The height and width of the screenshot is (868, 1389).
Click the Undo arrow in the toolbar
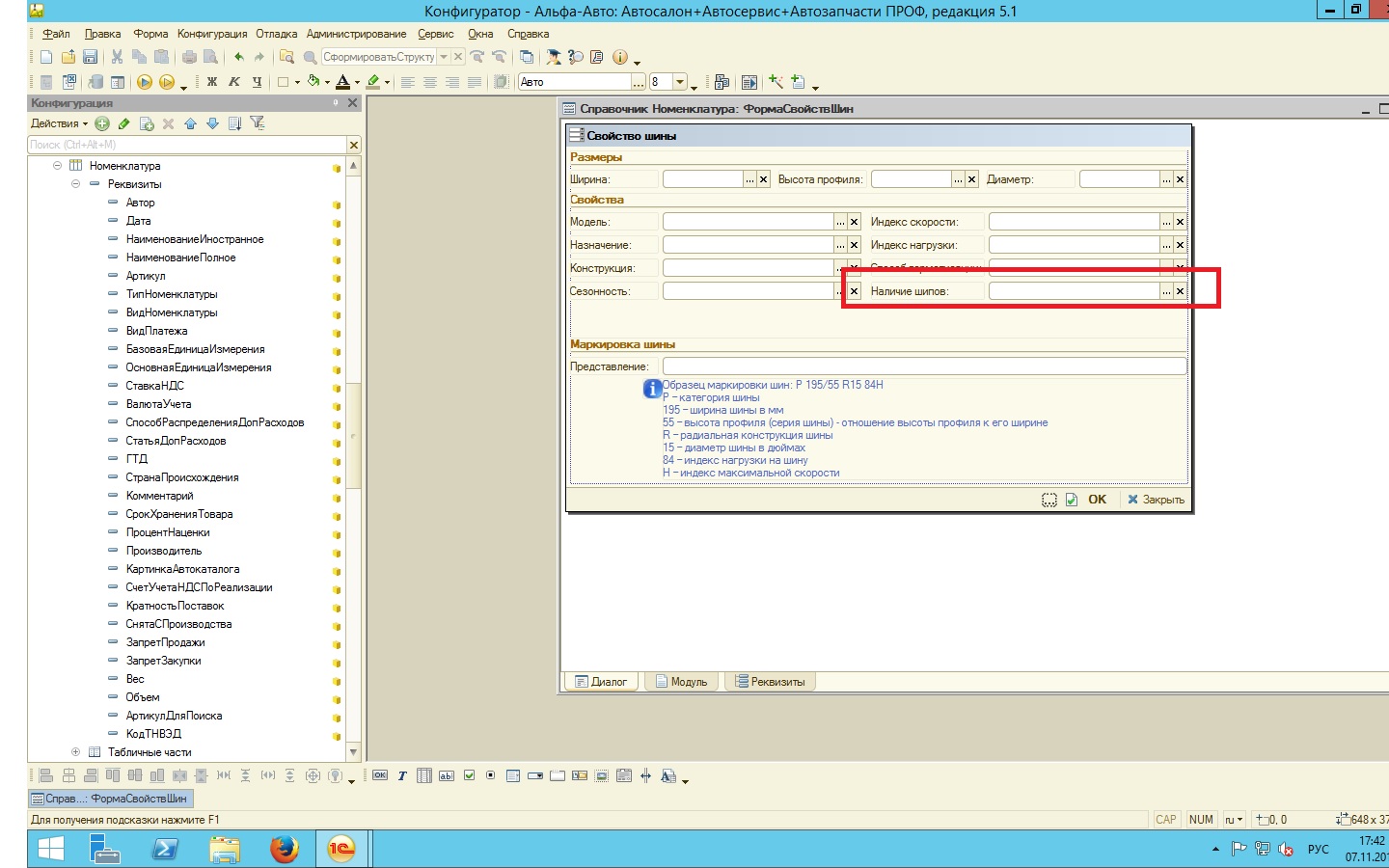[238, 57]
